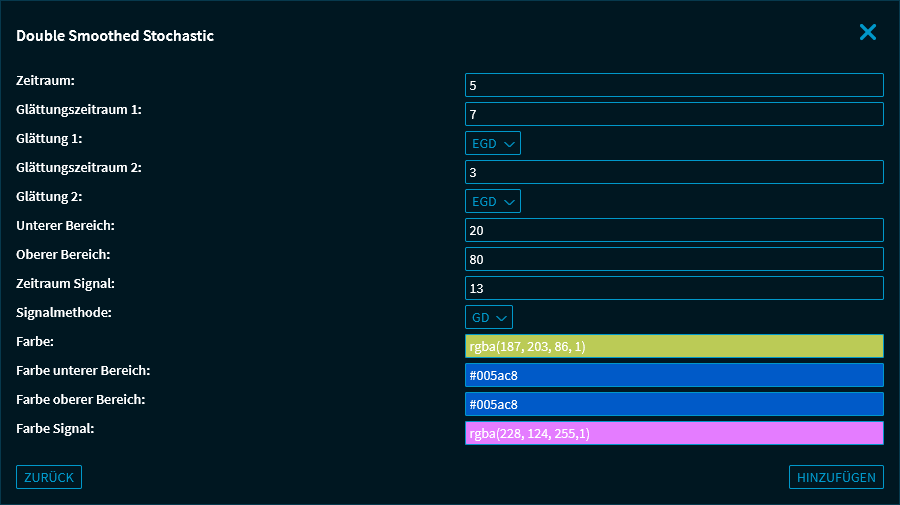This screenshot has width=900, height=505.
Task: Click the Unterer Bereich value field
Action: coord(674,230)
